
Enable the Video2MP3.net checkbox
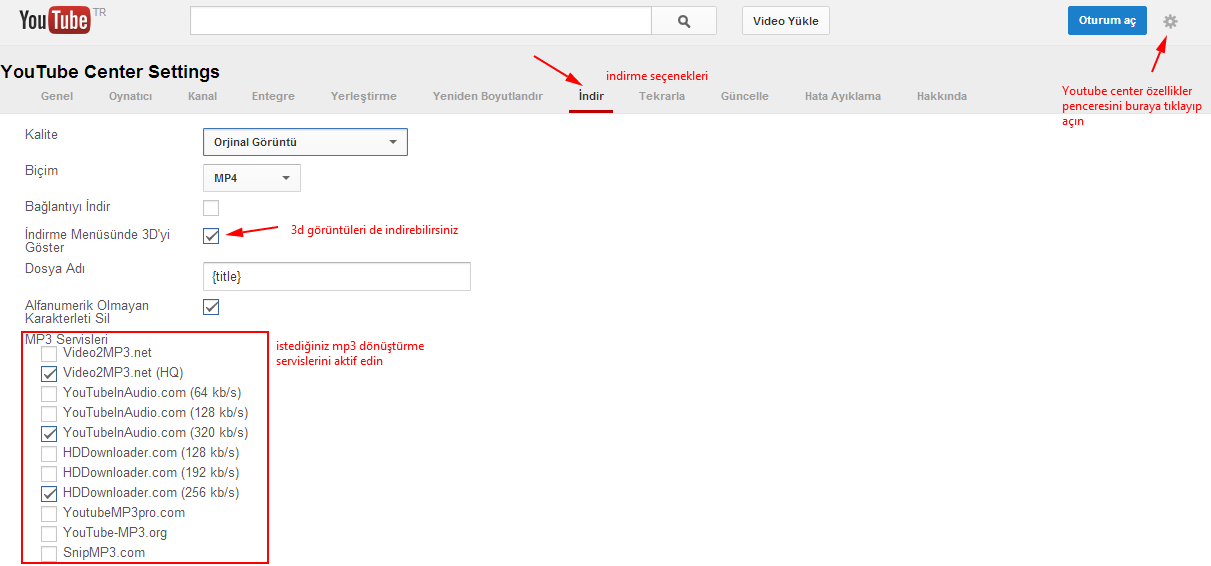49,354
